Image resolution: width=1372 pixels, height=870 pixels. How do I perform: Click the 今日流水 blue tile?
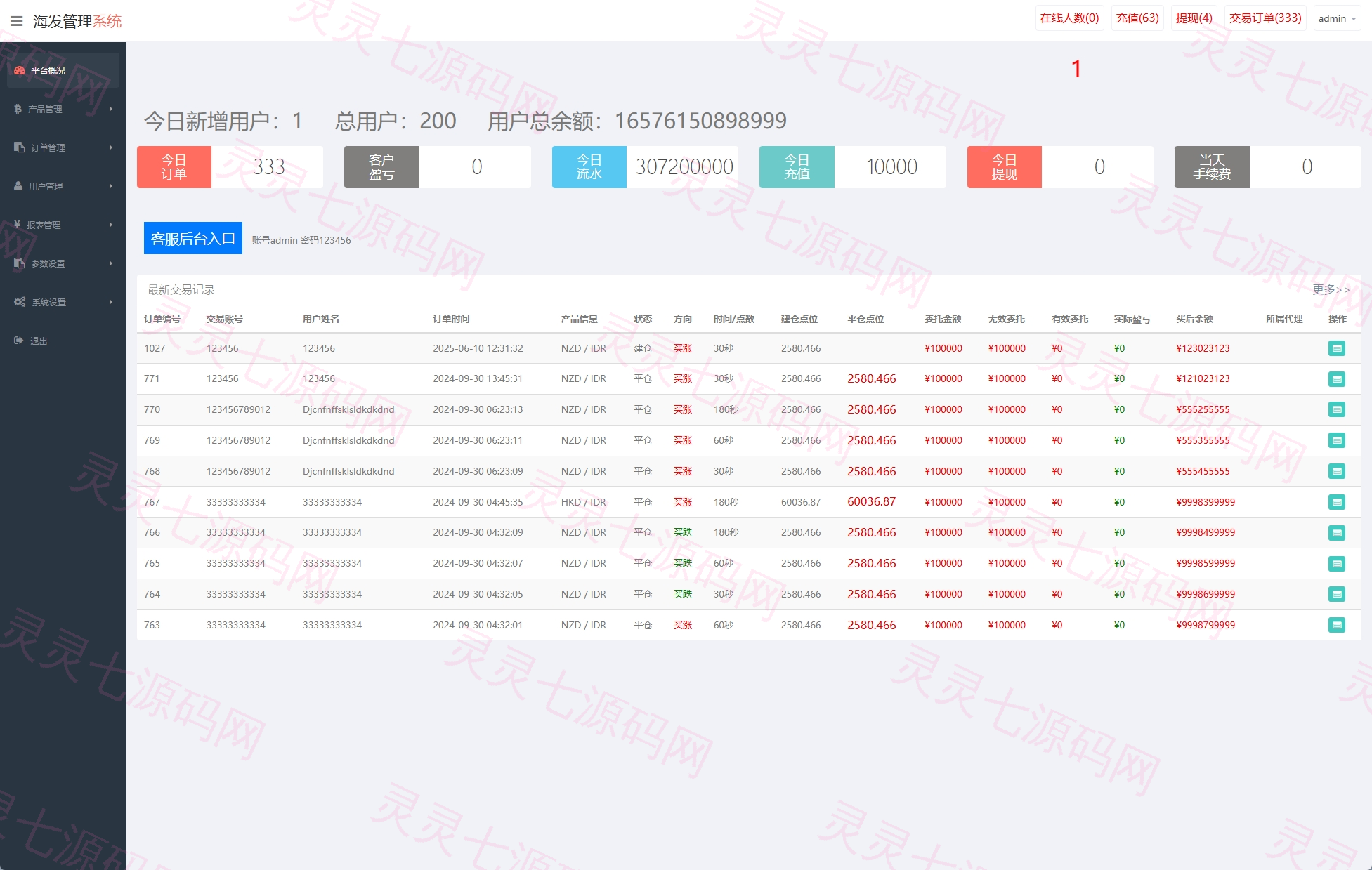pos(589,167)
